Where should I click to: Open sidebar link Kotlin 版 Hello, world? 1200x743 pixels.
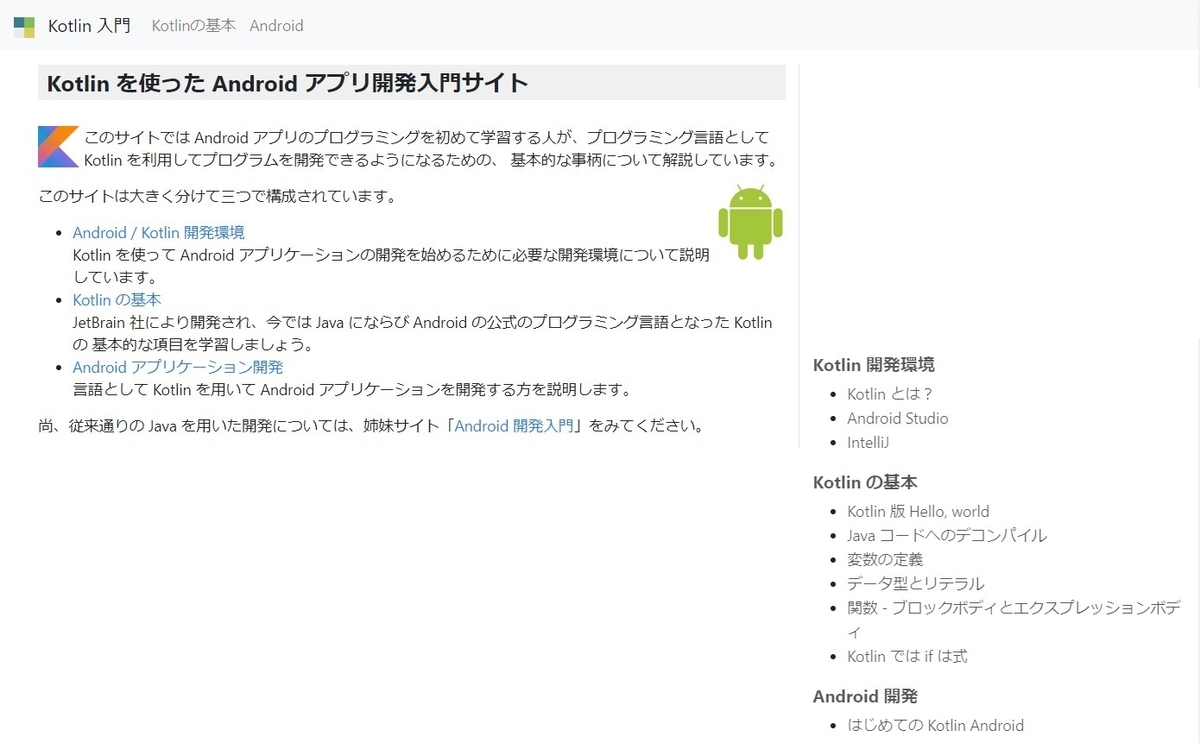coord(918,511)
